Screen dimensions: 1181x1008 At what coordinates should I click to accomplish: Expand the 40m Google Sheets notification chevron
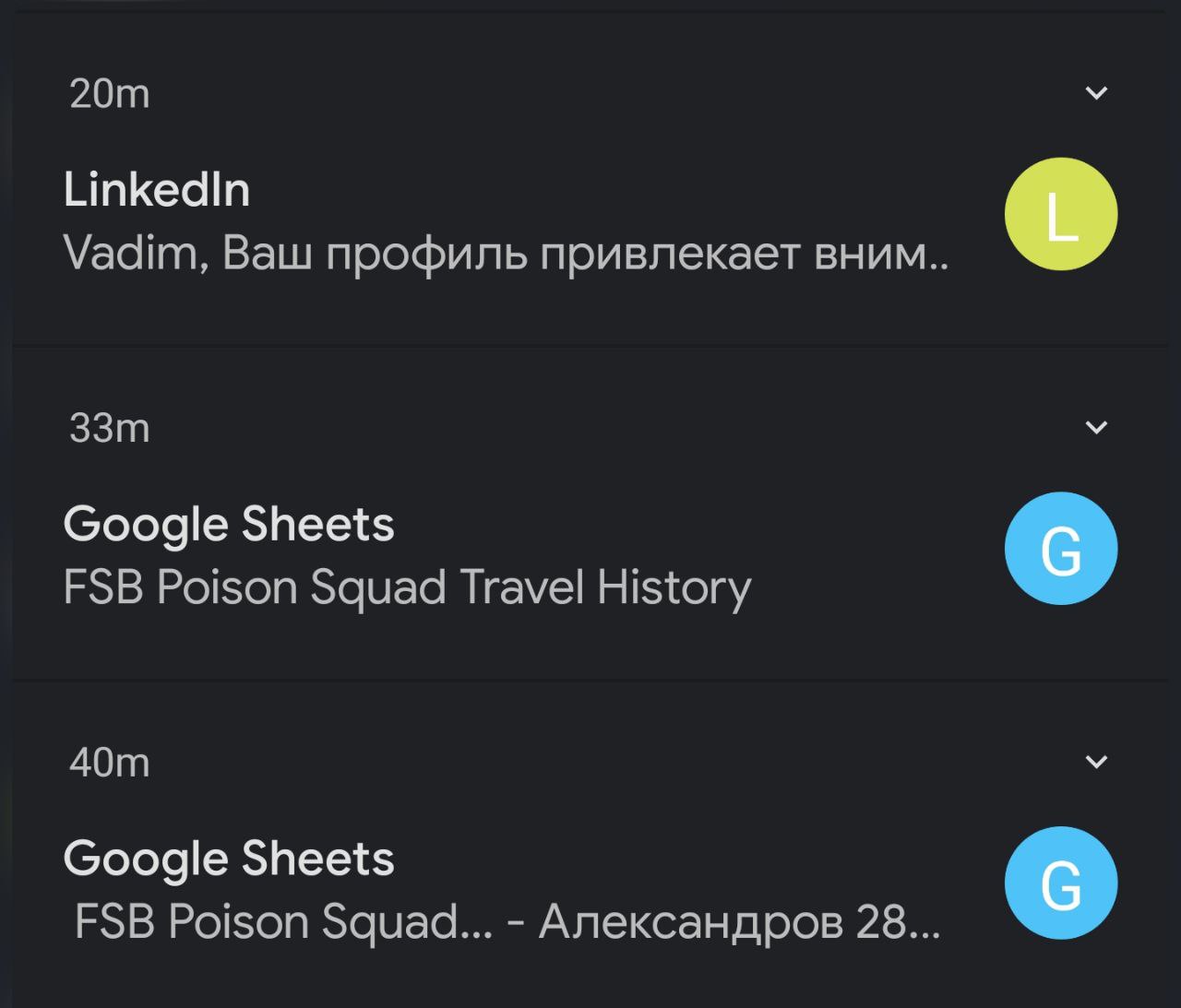pyautogui.click(x=1096, y=762)
